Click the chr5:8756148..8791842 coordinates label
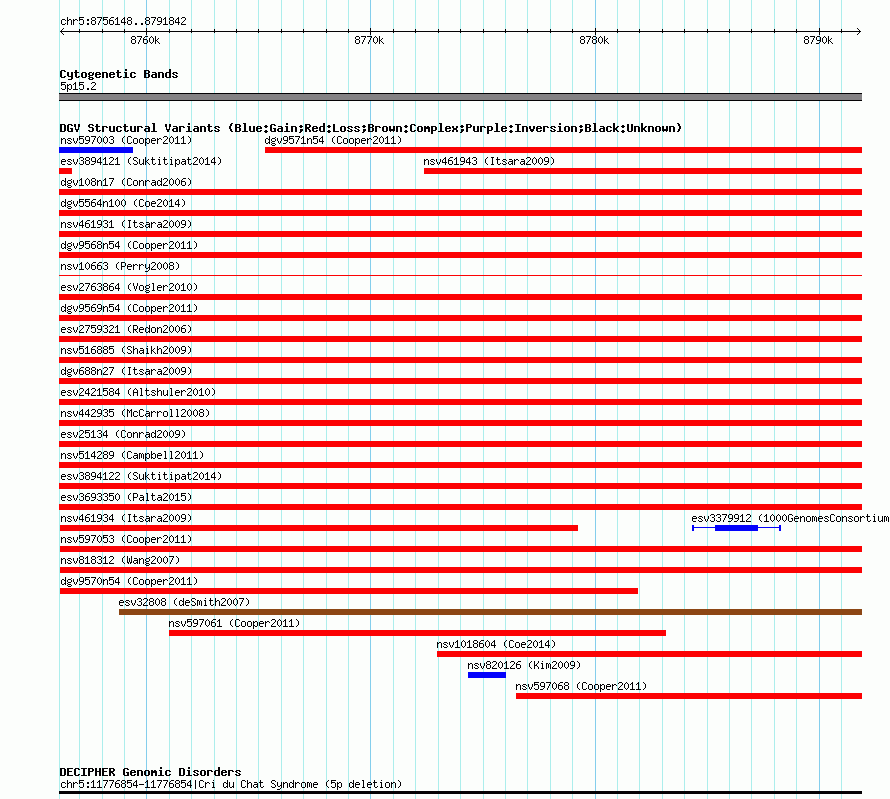 (123, 21)
